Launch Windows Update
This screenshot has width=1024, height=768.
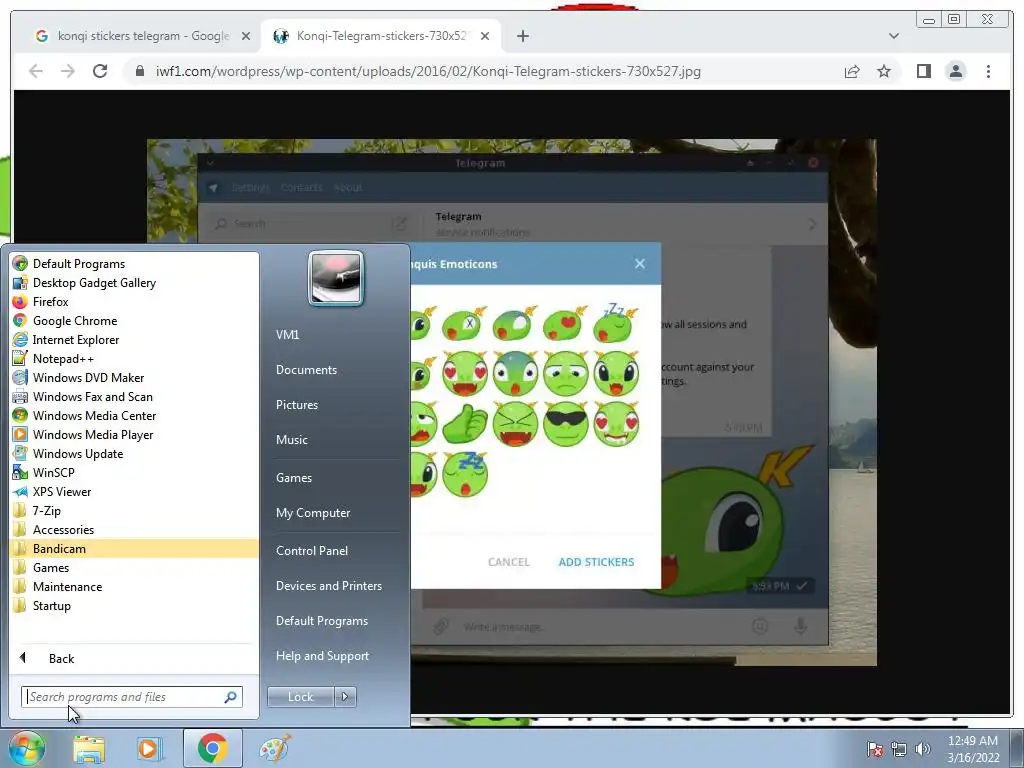coord(78,453)
